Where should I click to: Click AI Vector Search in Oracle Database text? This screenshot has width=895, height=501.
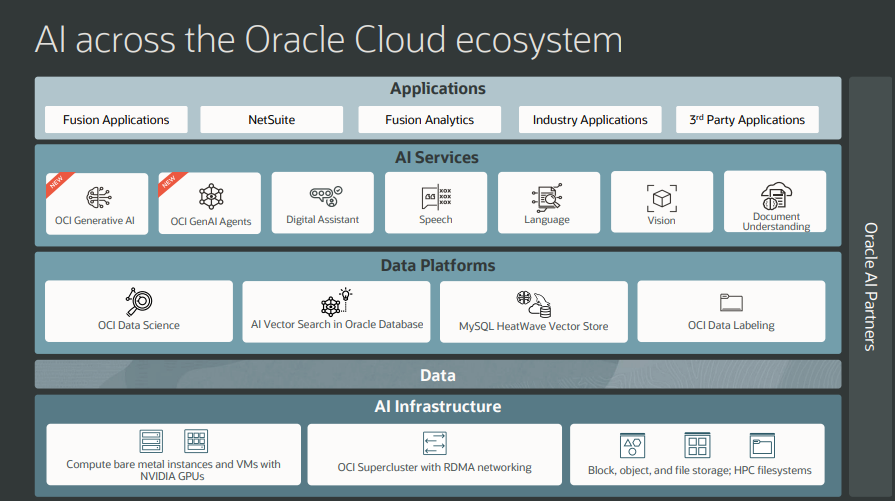(x=337, y=324)
